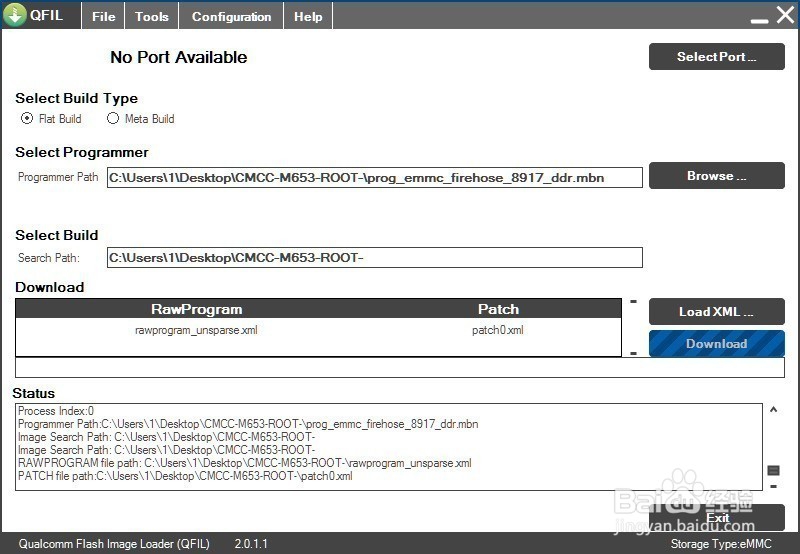
Task: Click the Exit button
Action: click(716, 518)
